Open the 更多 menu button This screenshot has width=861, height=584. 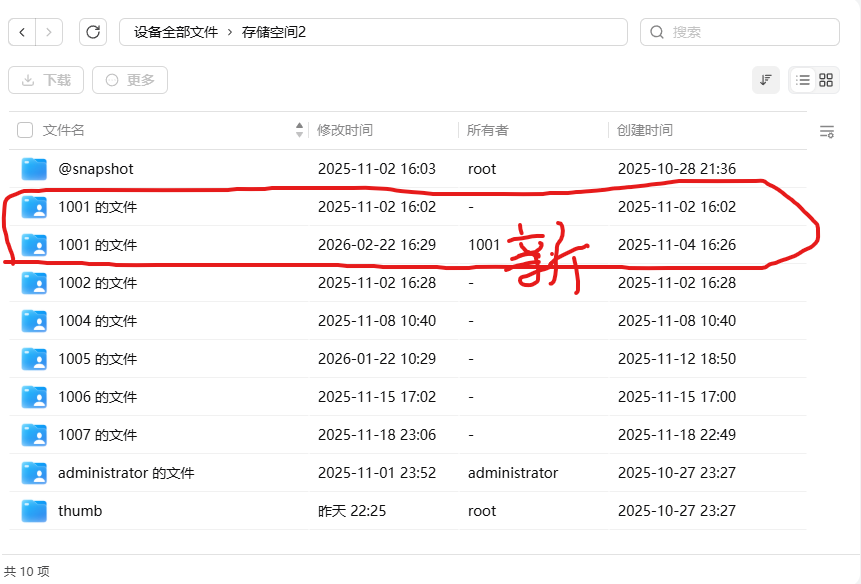tap(130, 80)
